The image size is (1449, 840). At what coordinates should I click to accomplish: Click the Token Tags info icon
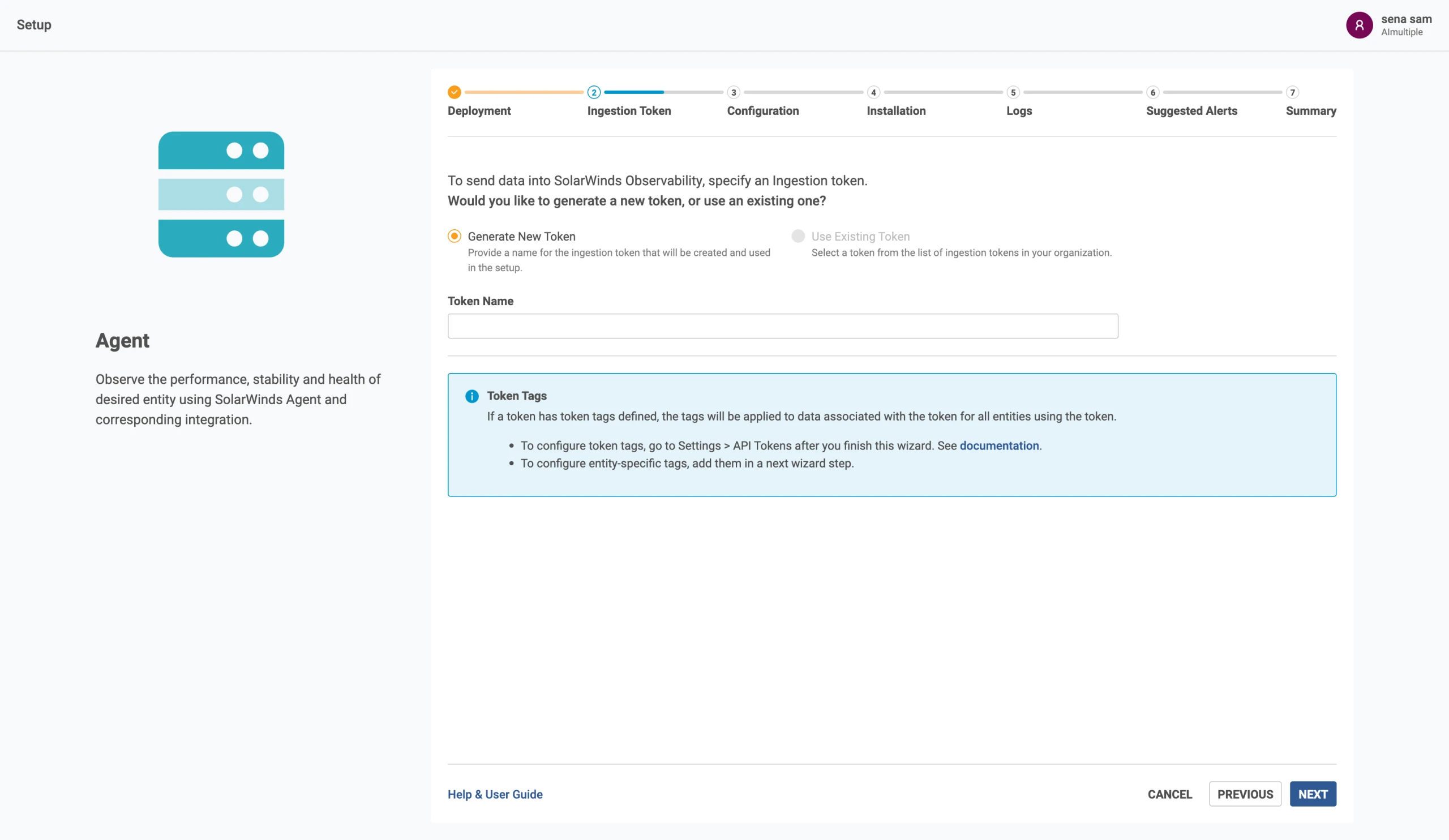(x=472, y=396)
